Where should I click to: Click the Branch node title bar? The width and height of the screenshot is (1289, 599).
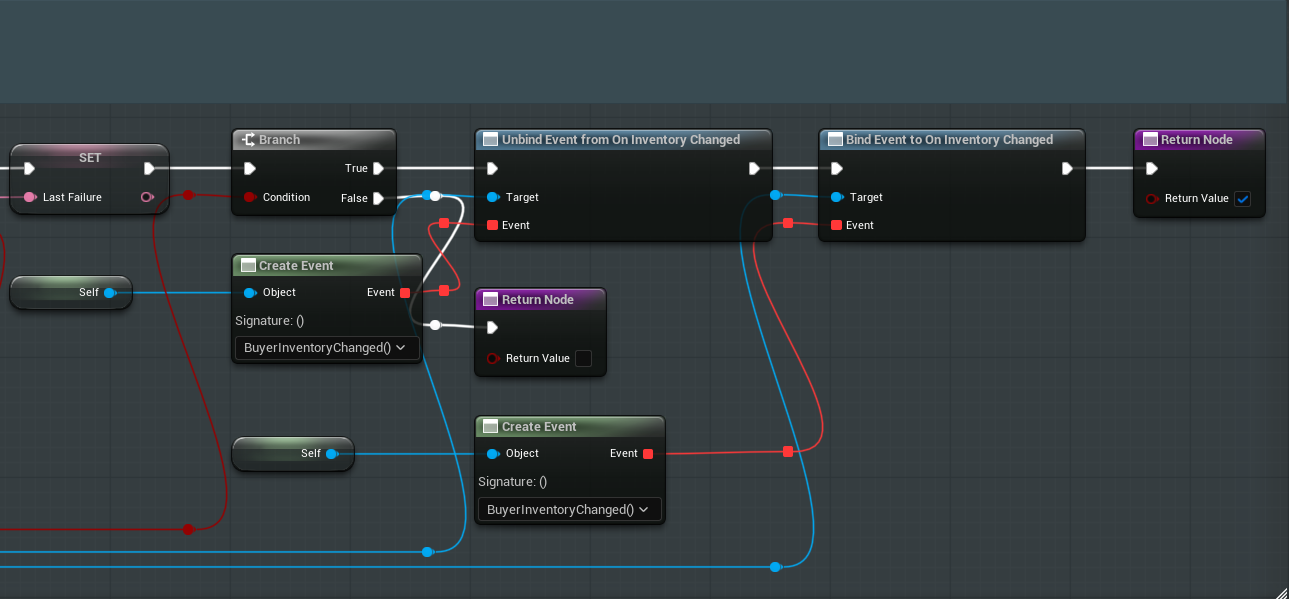click(x=314, y=140)
